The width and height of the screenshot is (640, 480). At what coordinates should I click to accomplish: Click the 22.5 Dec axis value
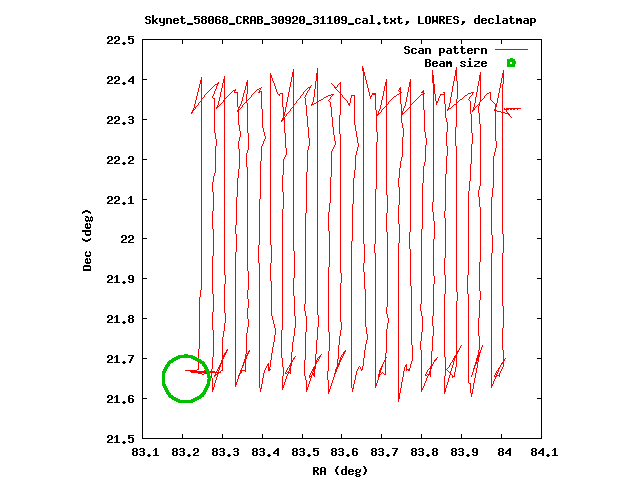point(120,40)
